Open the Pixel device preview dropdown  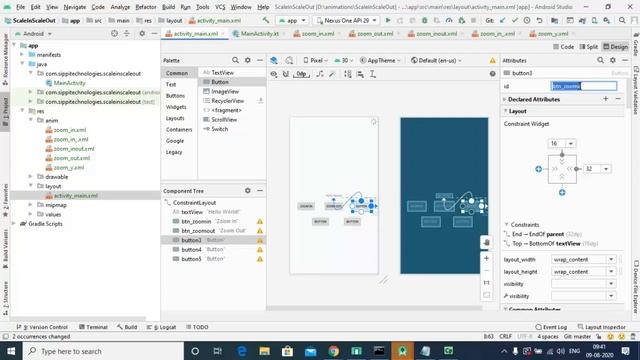tap(316, 60)
